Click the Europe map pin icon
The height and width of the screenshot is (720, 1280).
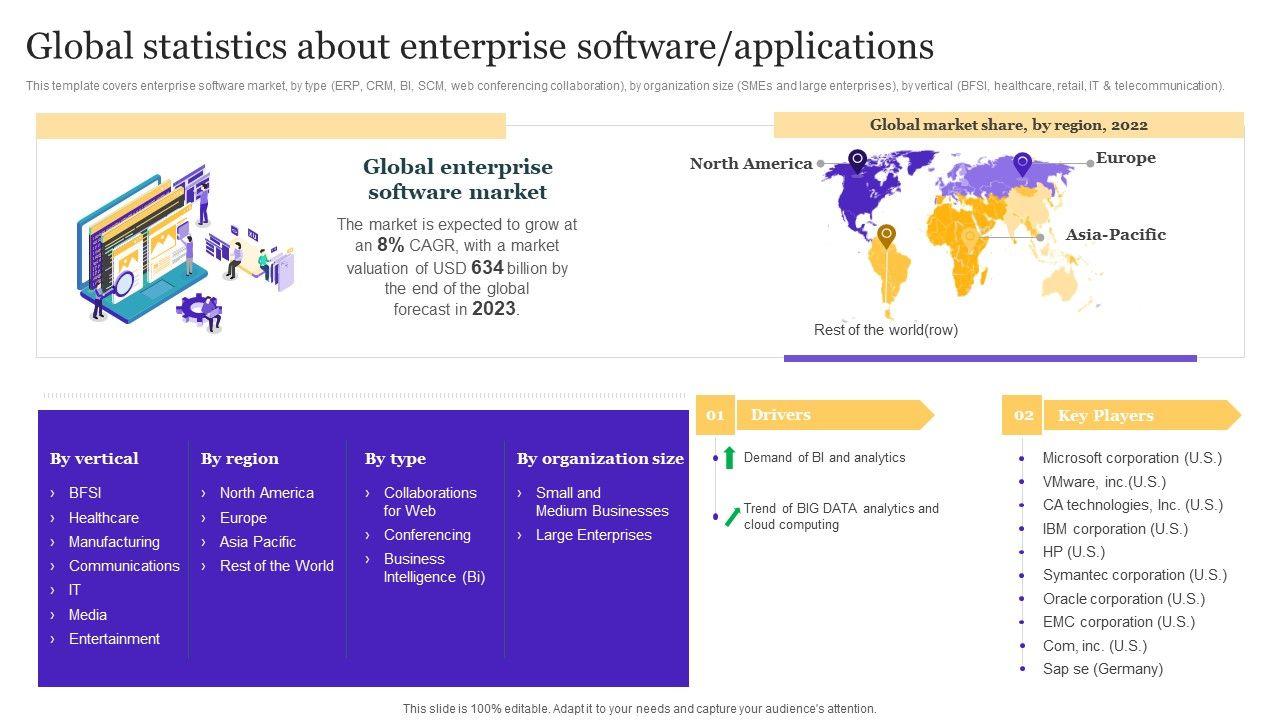coord(1021,163)
